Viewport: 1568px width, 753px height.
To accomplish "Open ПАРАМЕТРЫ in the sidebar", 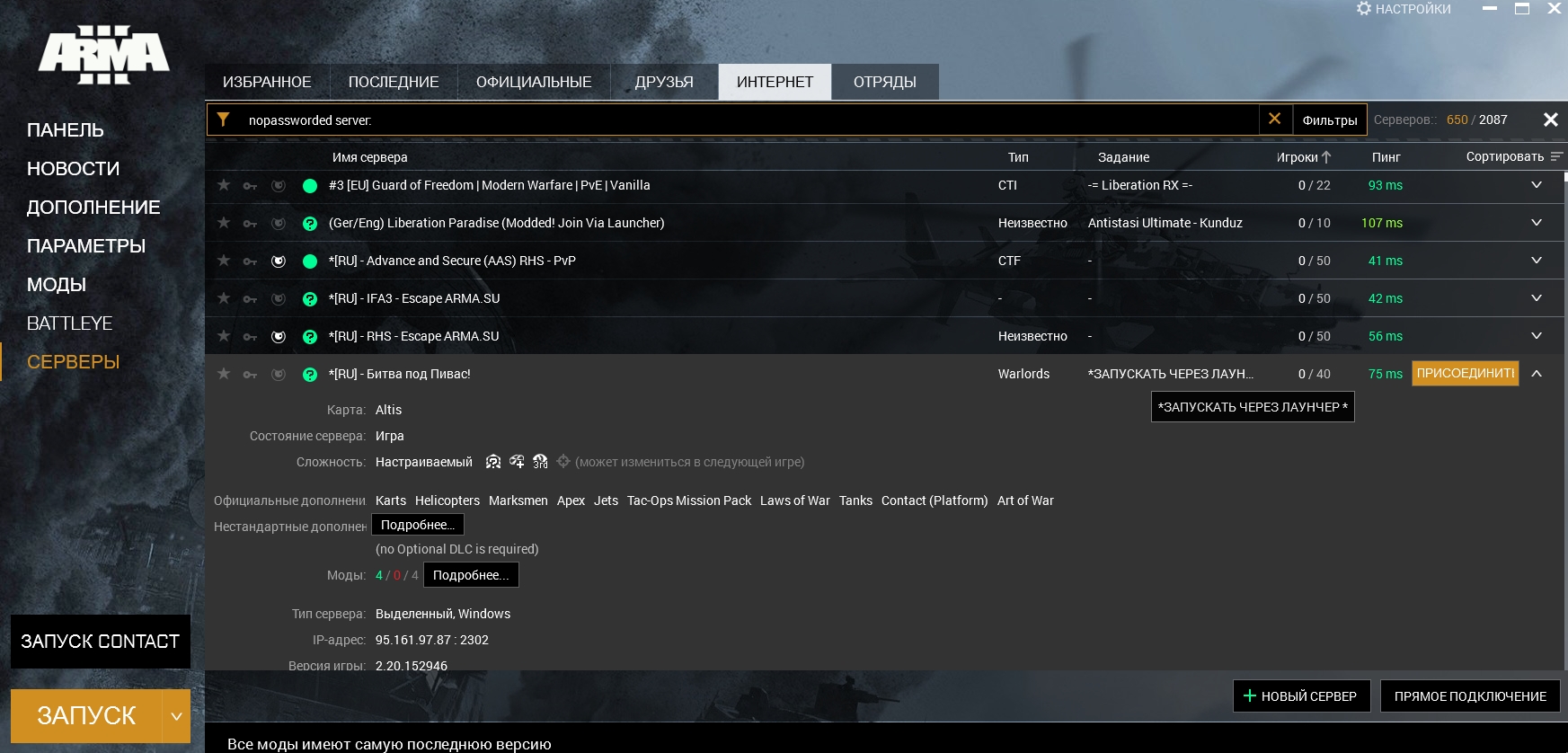I will click(86, 246).
